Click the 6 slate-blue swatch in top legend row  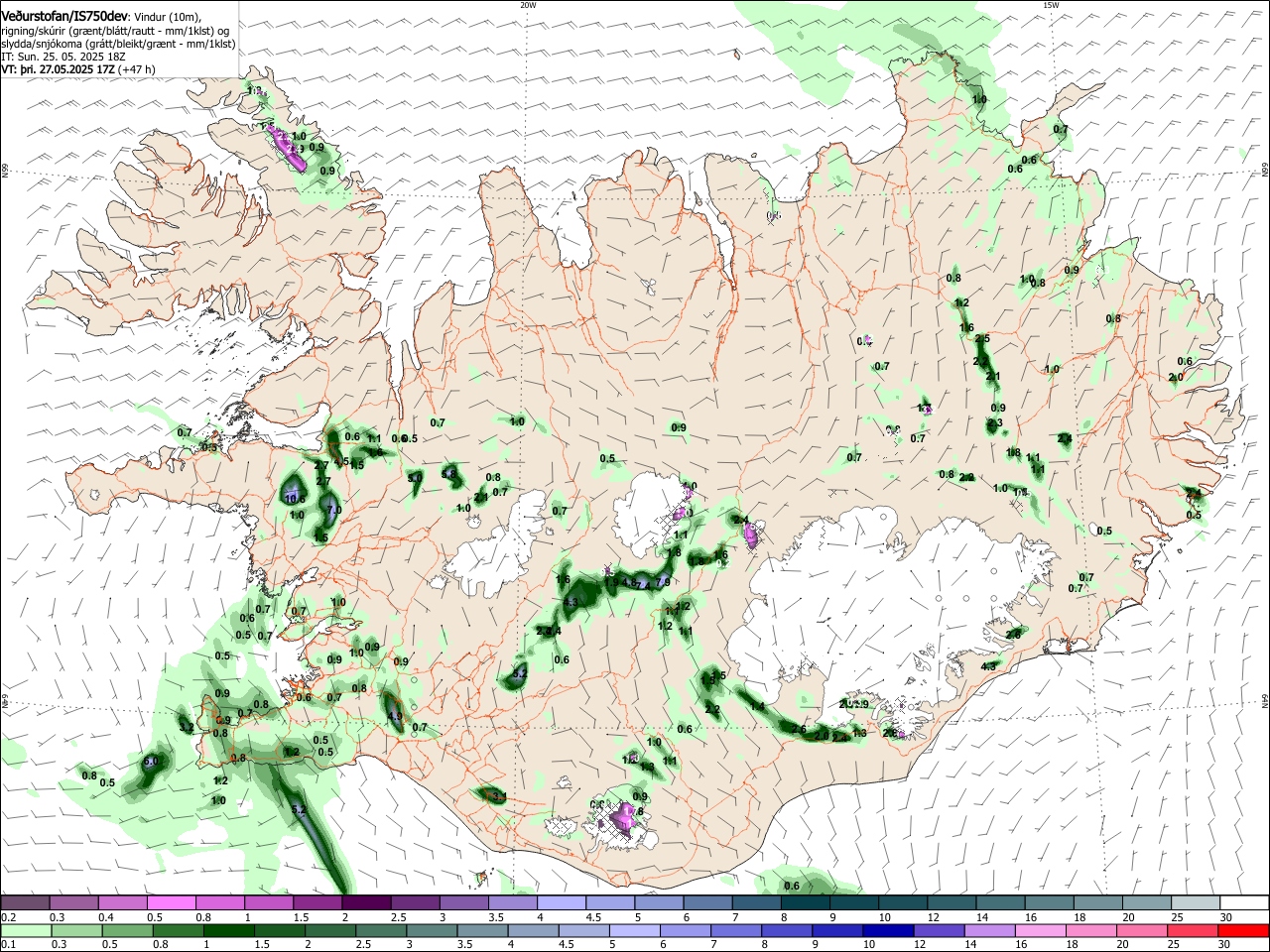coord(706,903)
